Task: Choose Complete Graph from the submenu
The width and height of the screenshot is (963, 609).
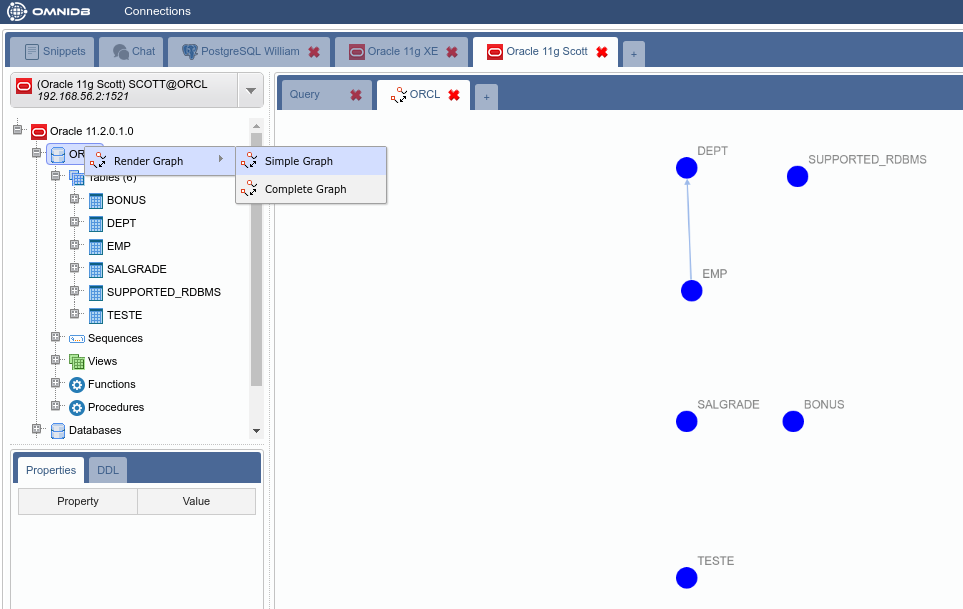Action: pyautogui.click(x=305, y=189)
